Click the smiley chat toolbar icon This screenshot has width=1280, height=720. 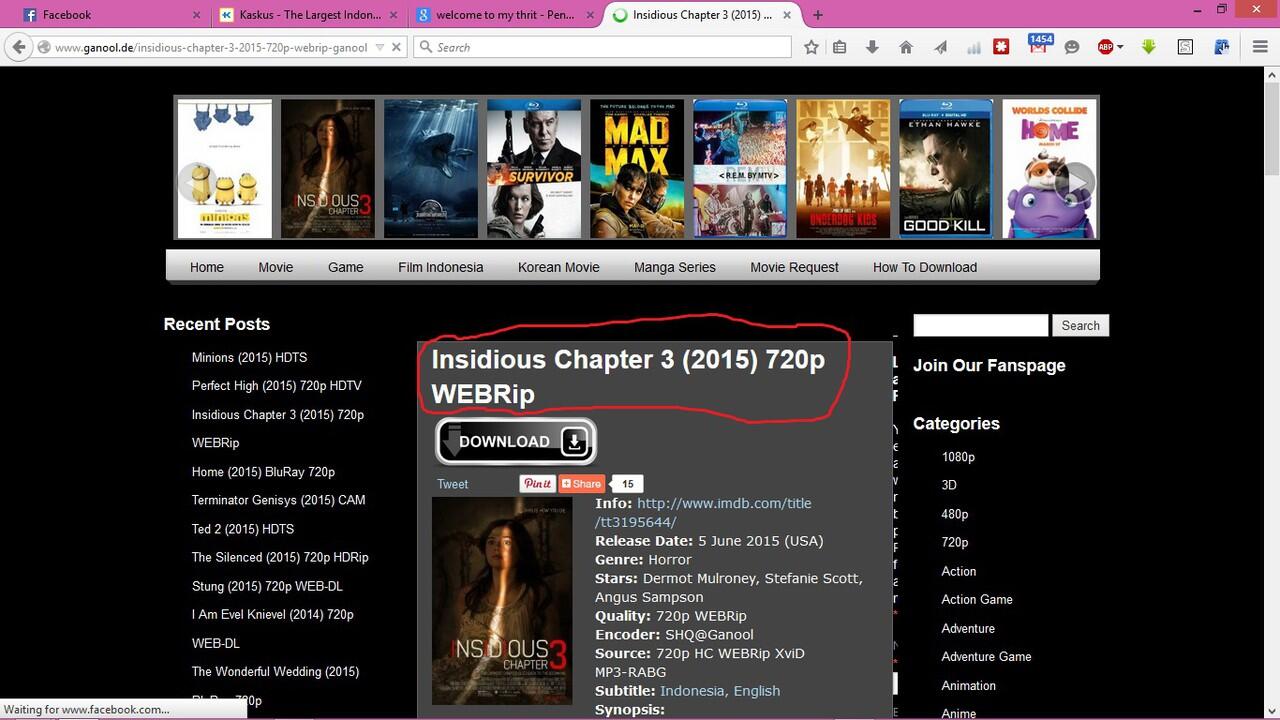point(1072,47)
